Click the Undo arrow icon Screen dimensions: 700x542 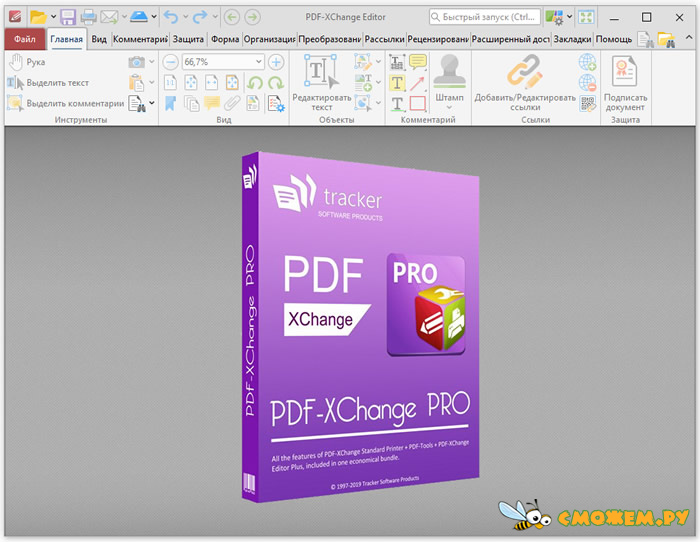point(171,17)
